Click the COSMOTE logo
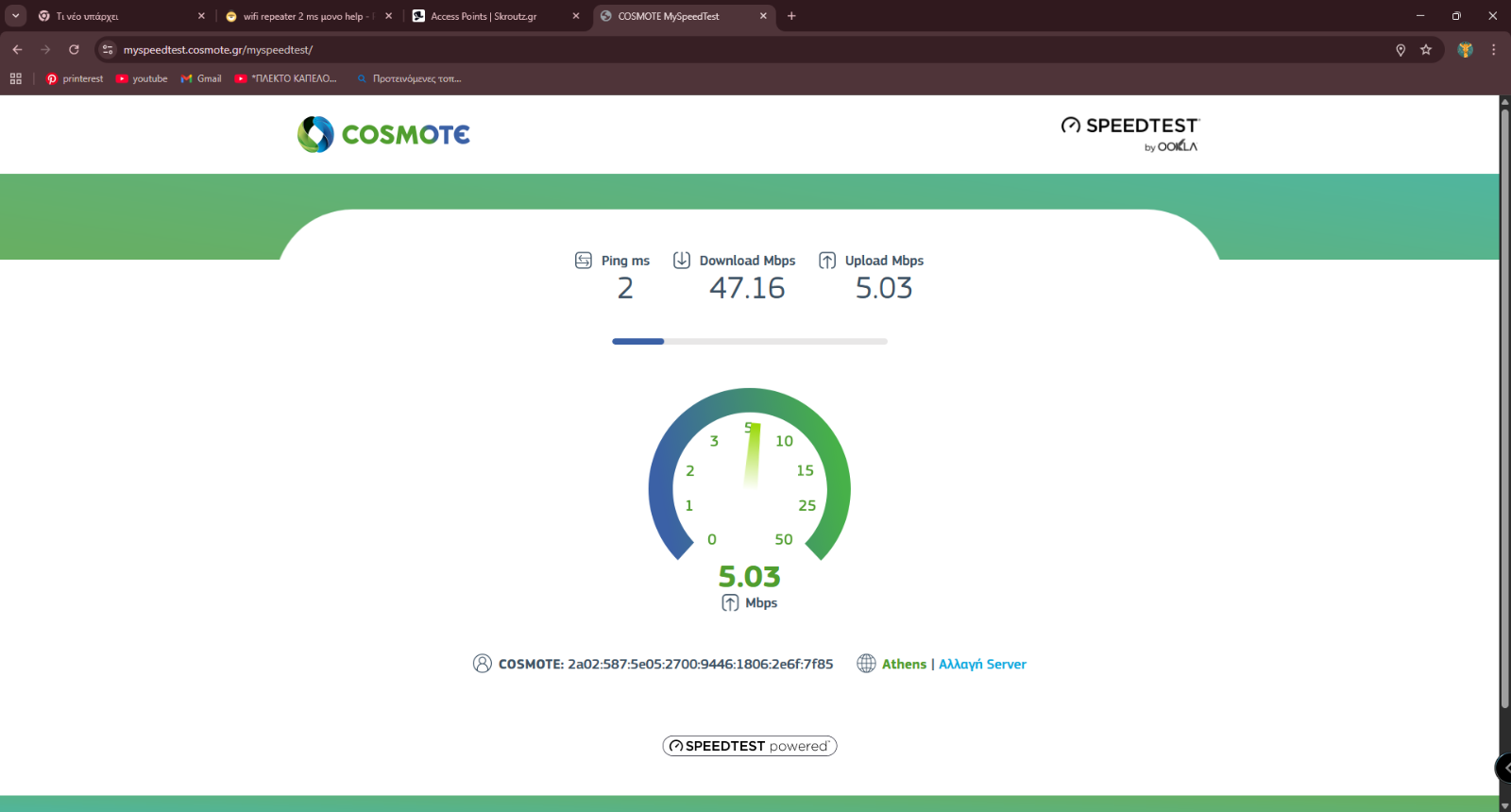 (383, 135)
